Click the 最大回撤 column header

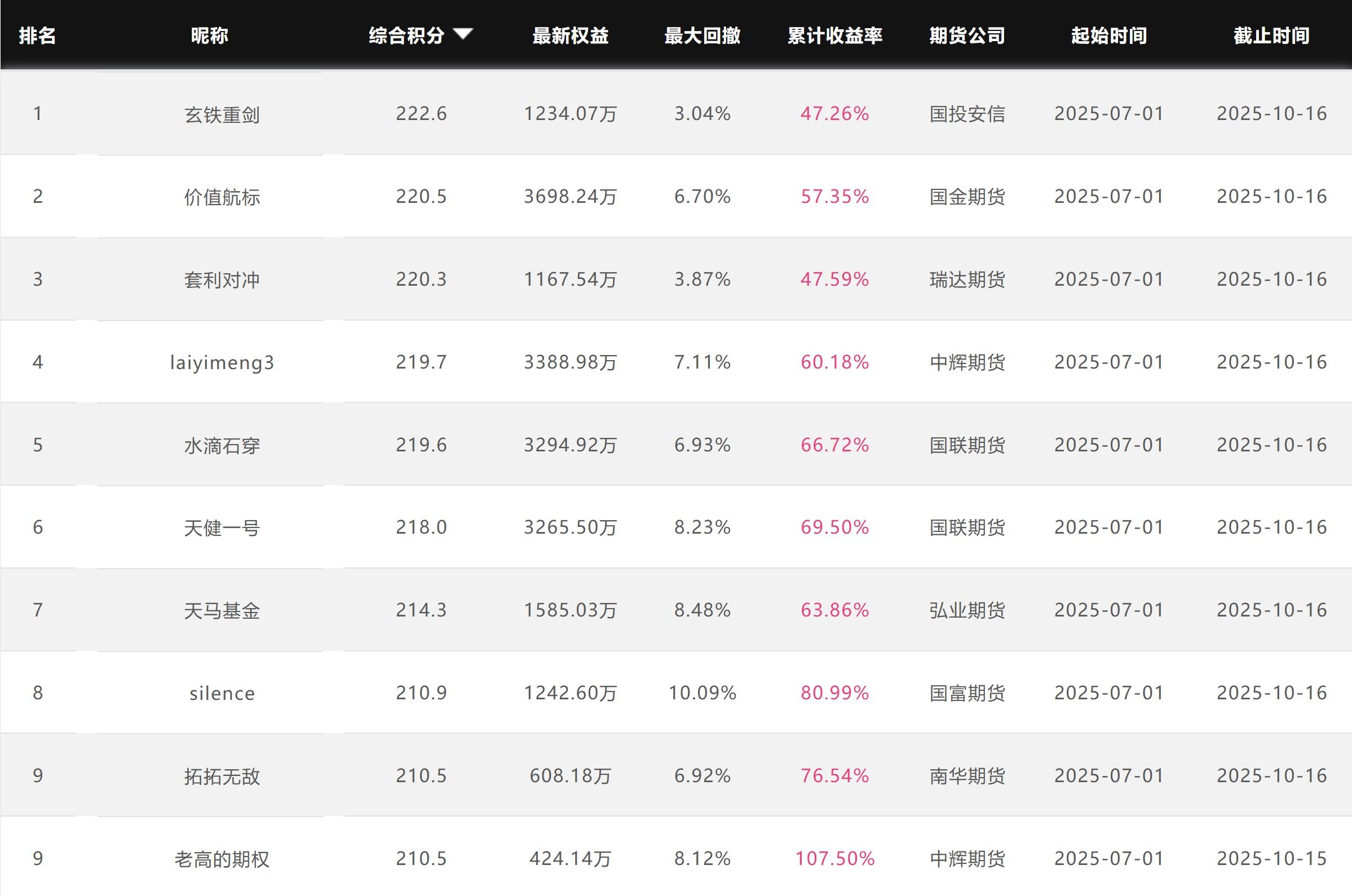[x=702, y=36]
